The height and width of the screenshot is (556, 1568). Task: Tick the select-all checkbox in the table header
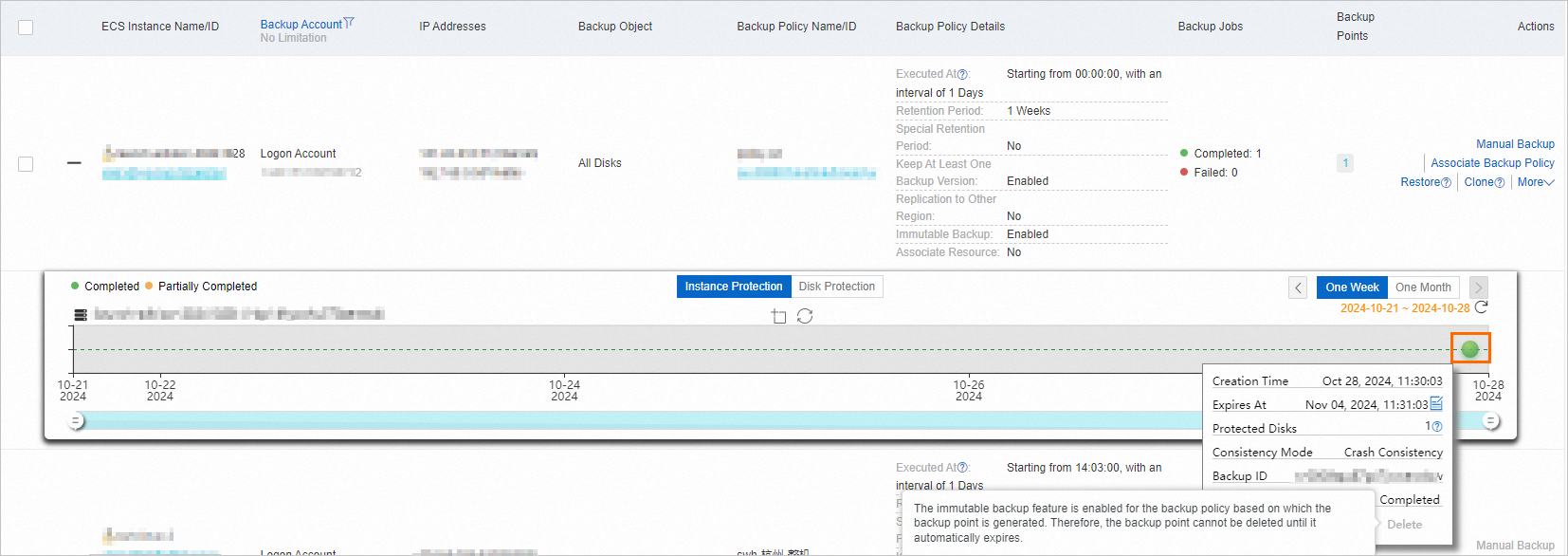26,28
